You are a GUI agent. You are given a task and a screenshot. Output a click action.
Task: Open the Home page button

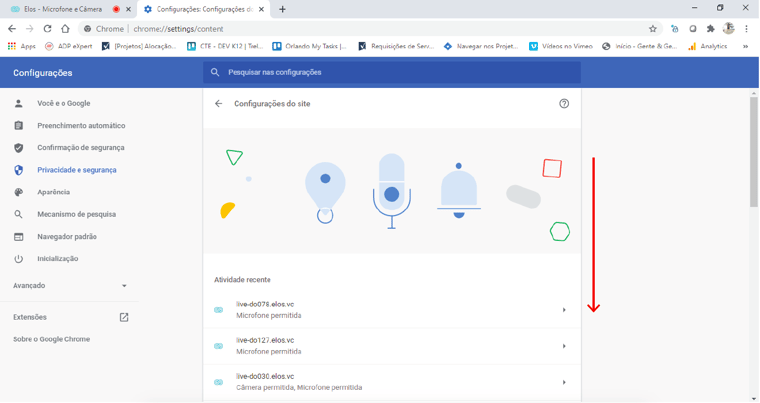tap(65, 29)
